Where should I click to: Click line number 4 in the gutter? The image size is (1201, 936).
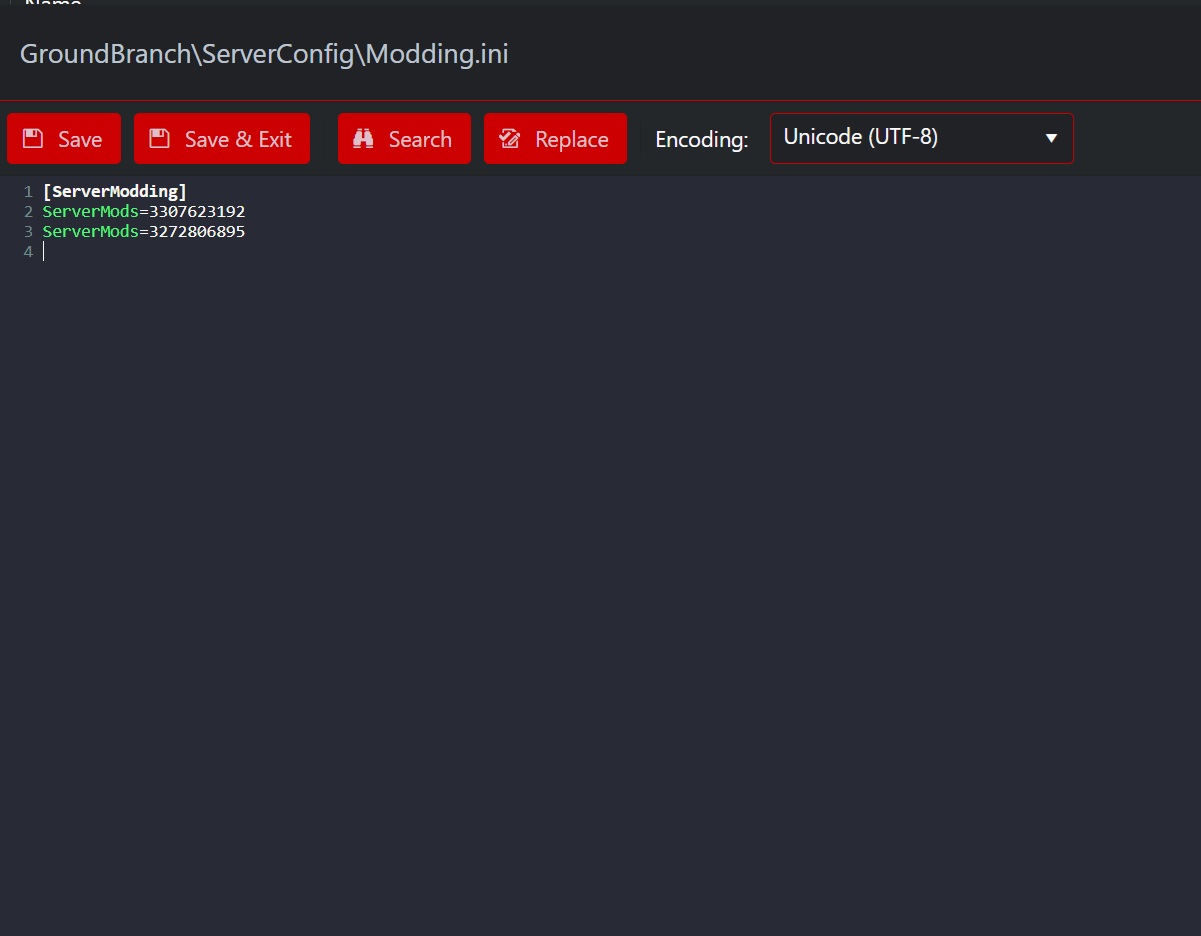tap(28, 252)
